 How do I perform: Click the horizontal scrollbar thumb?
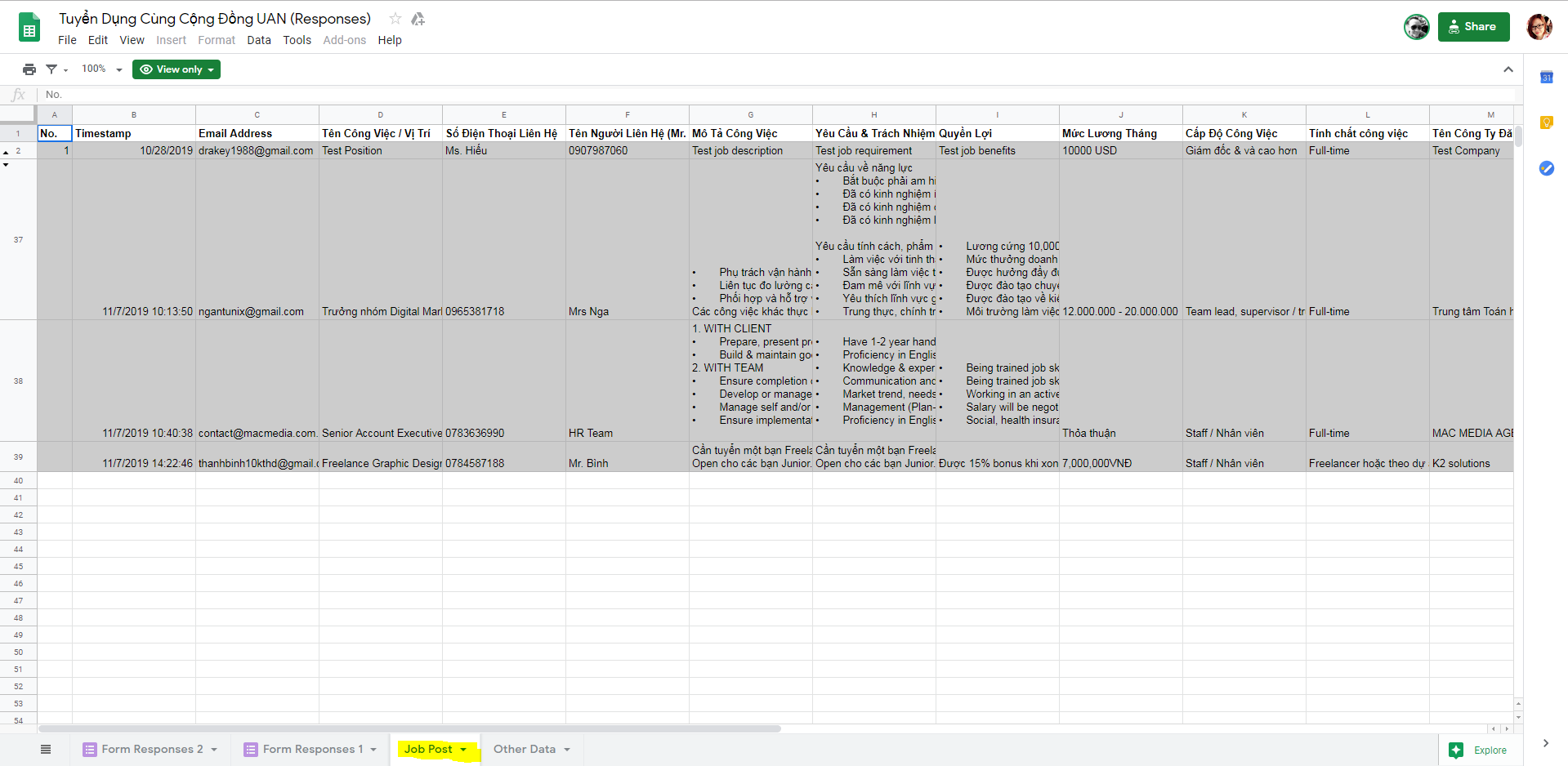(x=409, y=728)
